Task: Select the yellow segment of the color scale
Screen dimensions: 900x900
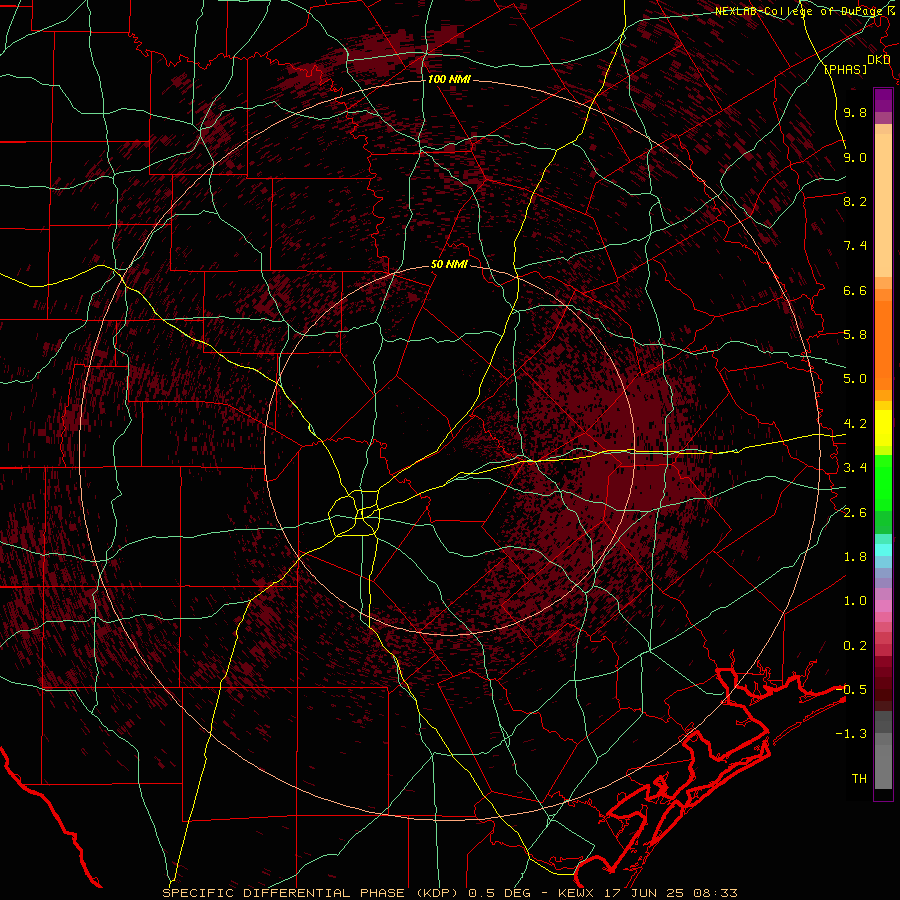Action: (x=883, y=428)
